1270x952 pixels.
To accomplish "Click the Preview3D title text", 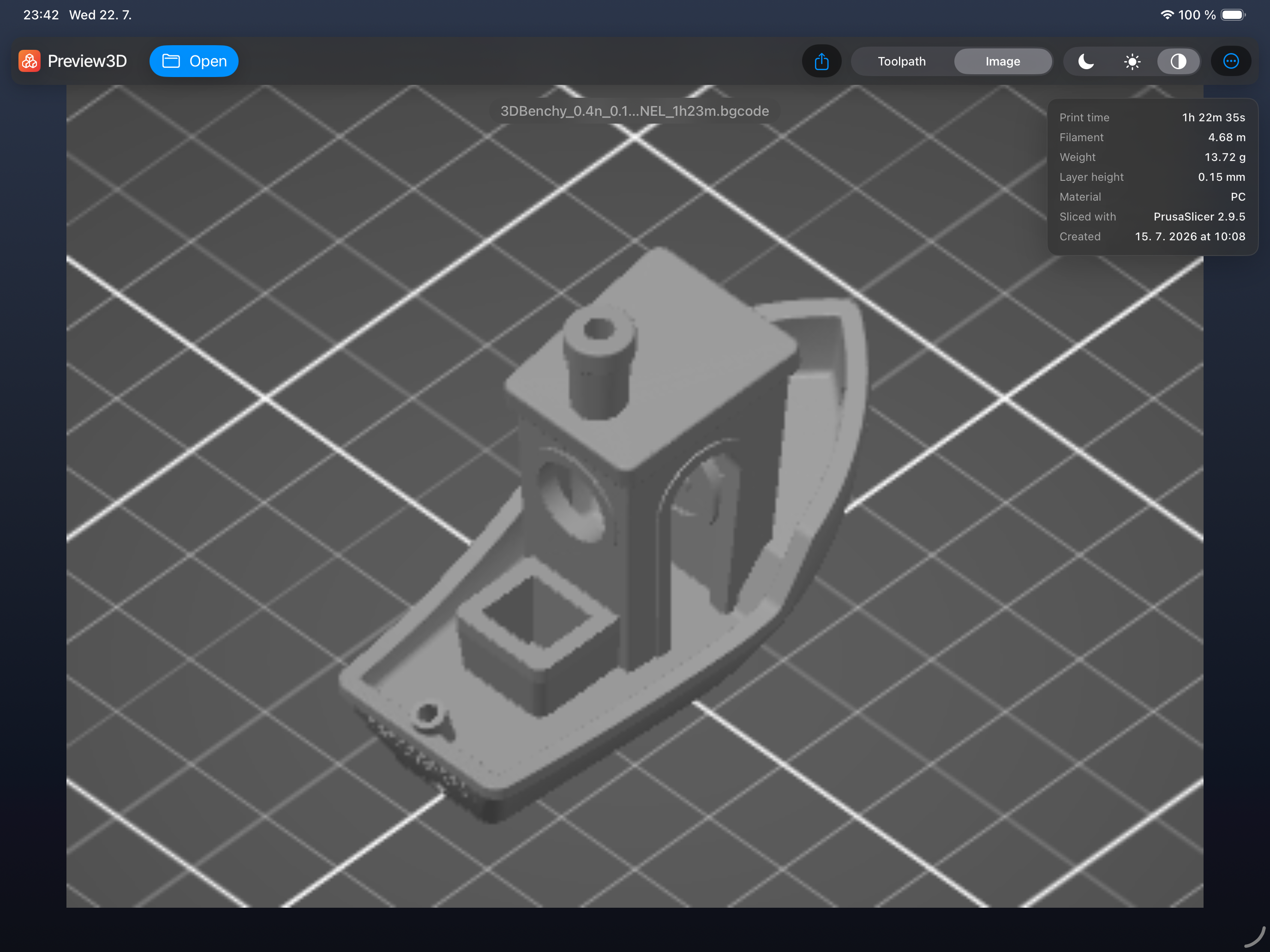I will click(87, 61).
